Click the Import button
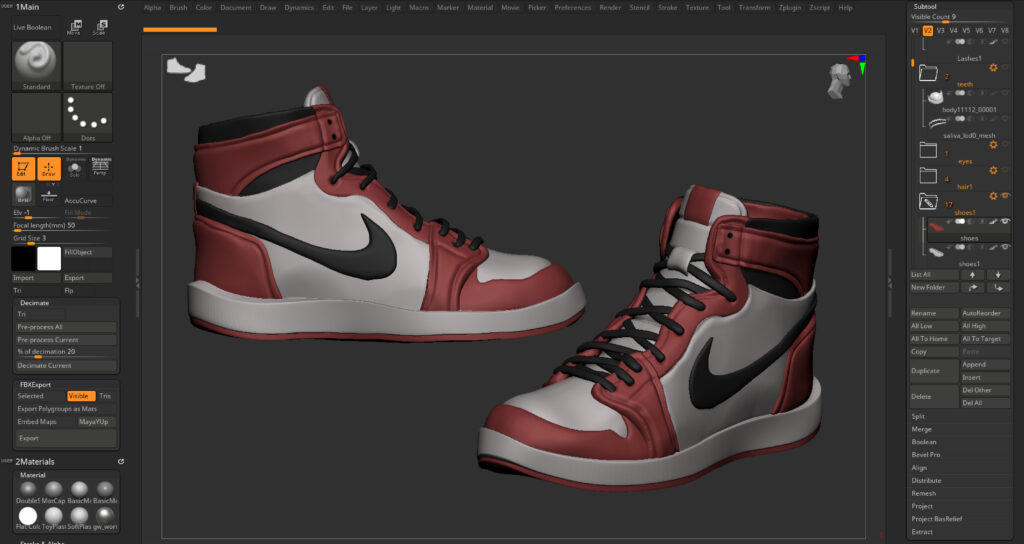 [x=37, y=278]
